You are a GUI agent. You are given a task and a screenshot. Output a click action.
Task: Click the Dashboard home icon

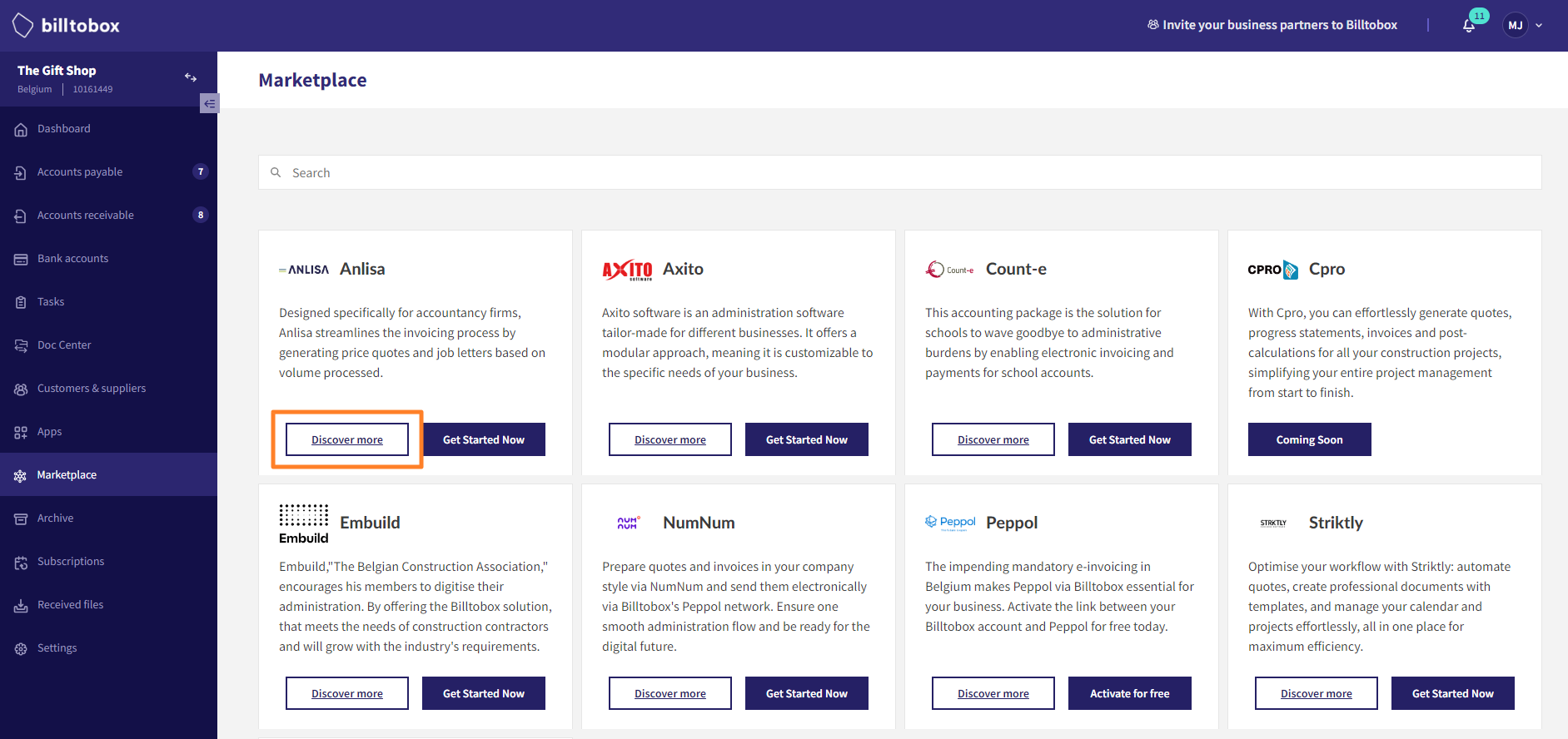pos(21,129)
